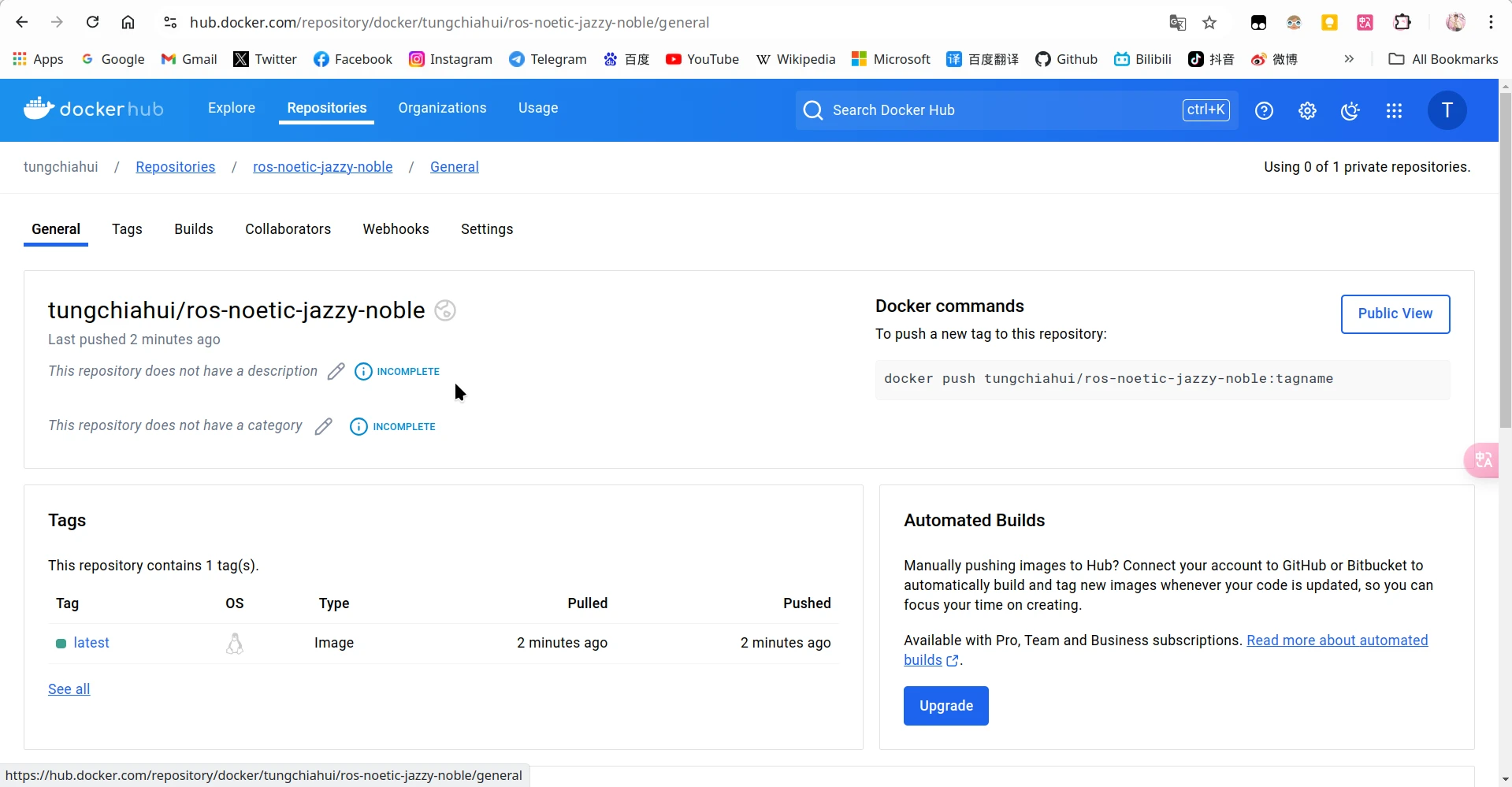
Task: Open the Instagram bookmark
Action: pyautogui.click(x=451, y=59)
